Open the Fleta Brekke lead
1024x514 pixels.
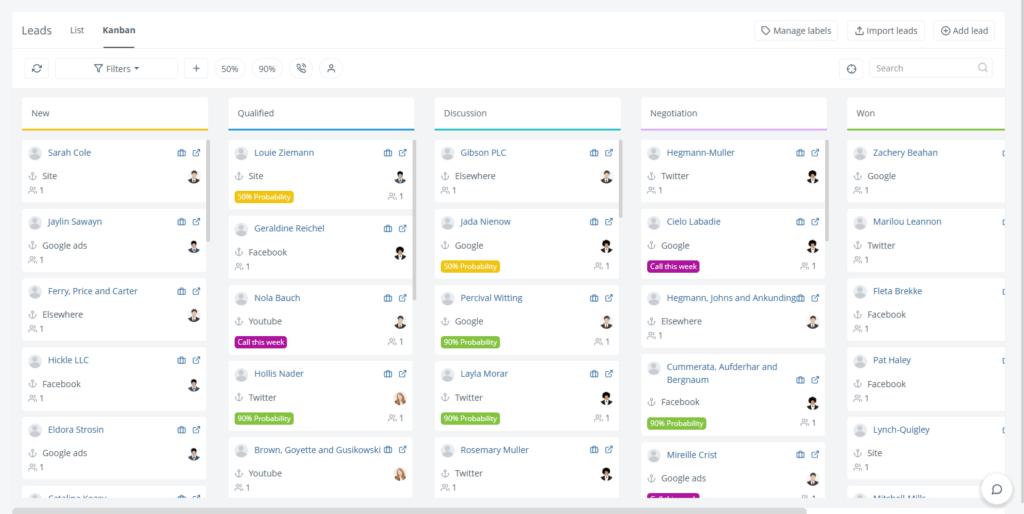pos(897,291)
